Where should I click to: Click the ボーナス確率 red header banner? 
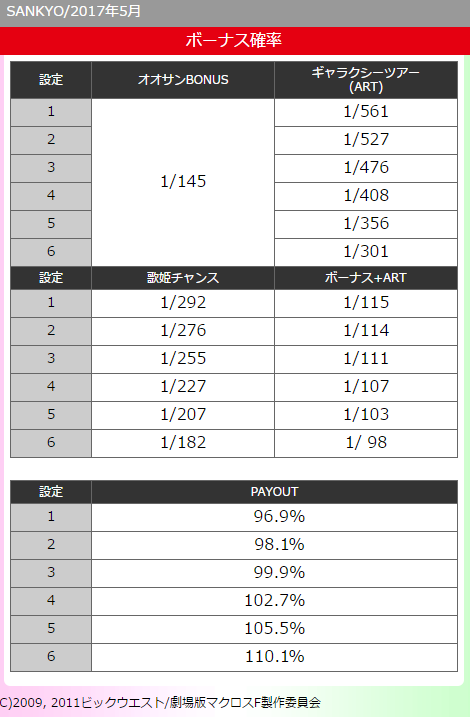click(x=235, y=40)
